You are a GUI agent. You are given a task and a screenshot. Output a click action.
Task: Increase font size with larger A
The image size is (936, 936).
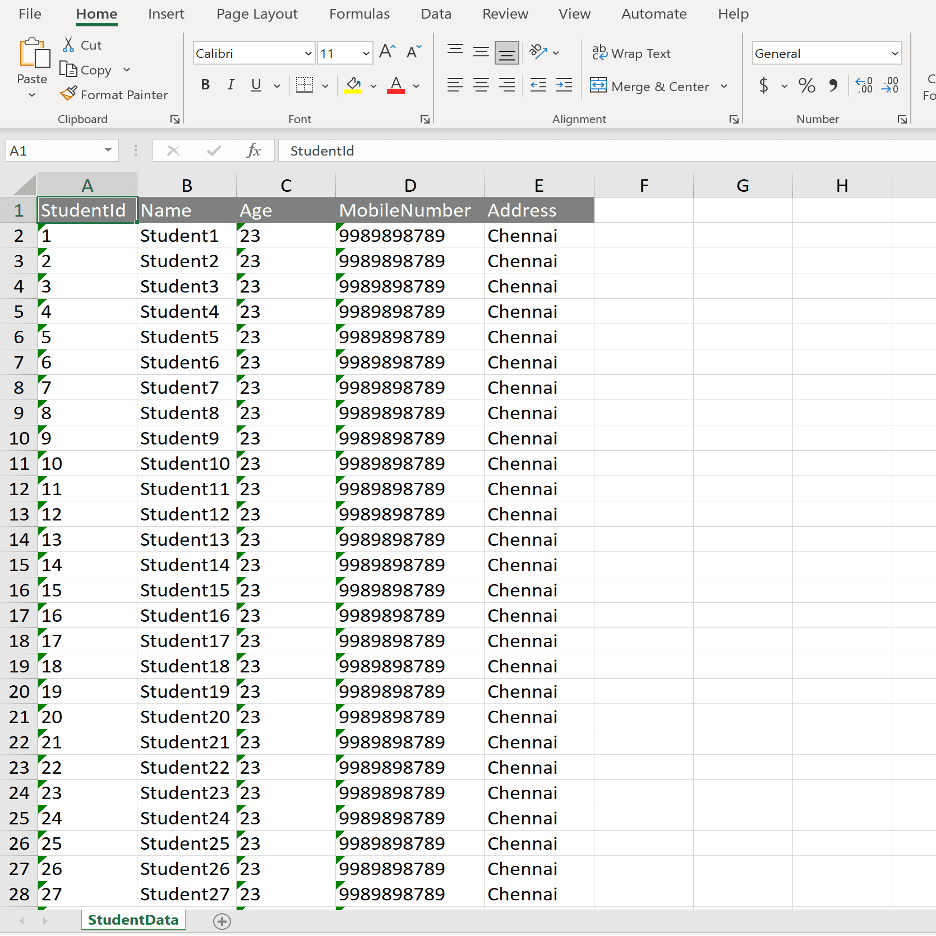click(x=387, y=53)
